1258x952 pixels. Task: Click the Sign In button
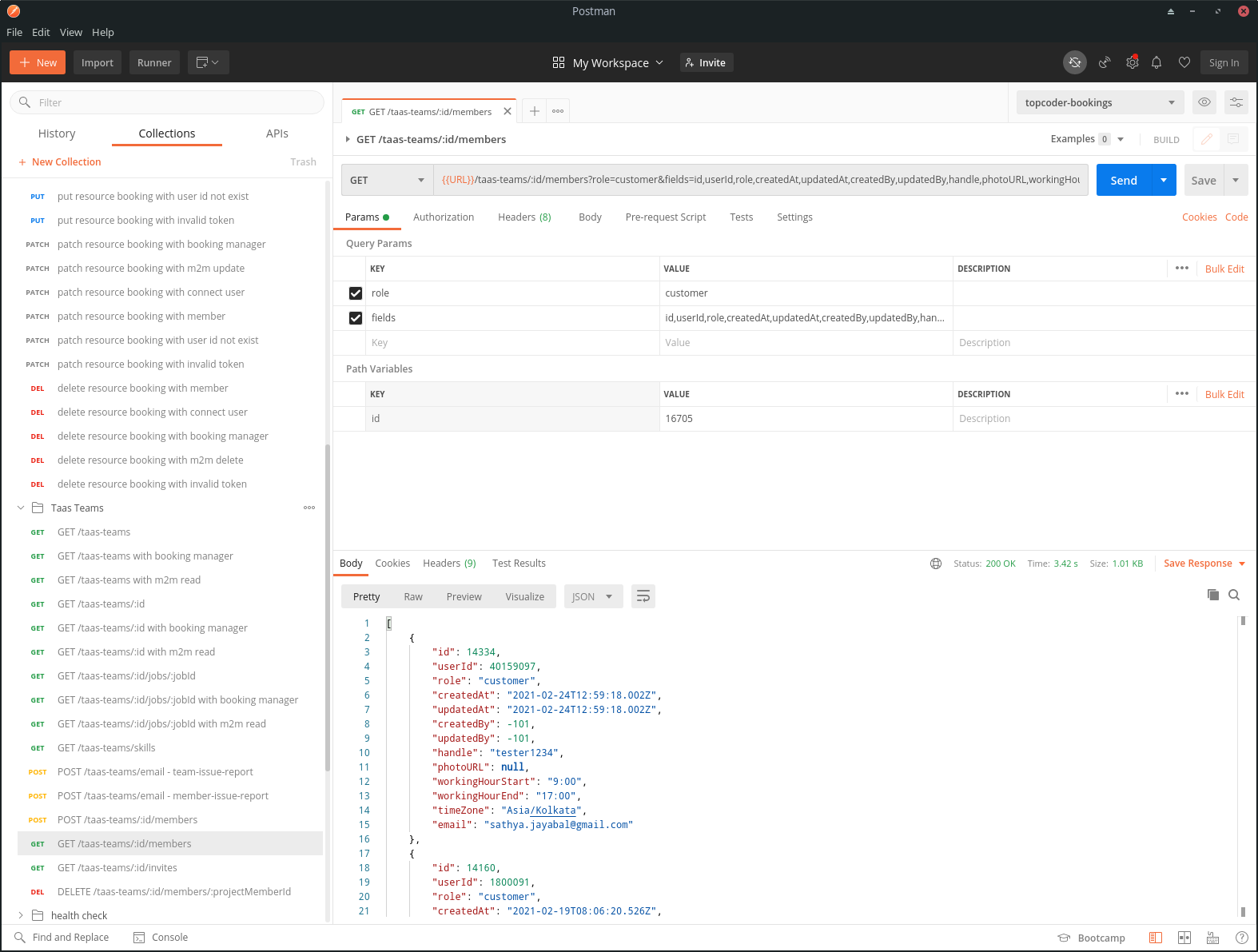[x=1224, y=62]
